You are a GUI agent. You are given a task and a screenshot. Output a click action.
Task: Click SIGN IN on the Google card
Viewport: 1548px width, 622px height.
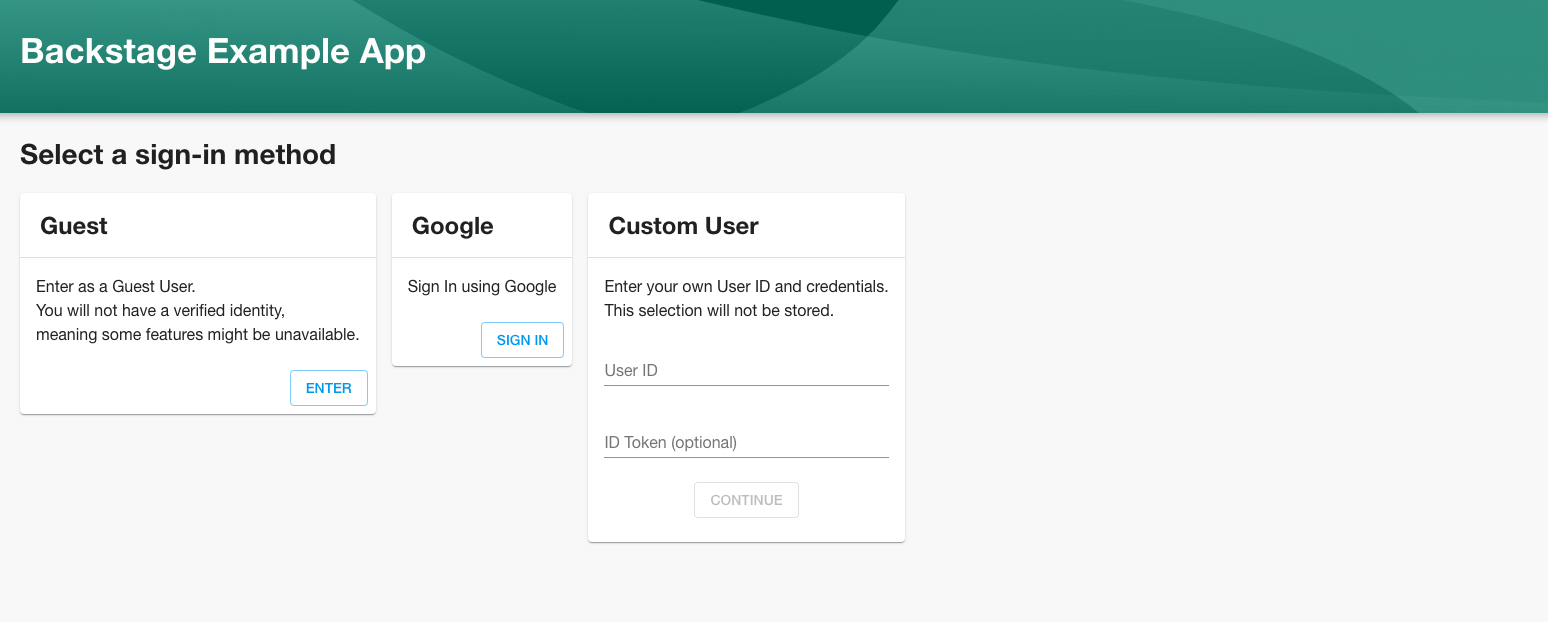click(x=522, y=340)
